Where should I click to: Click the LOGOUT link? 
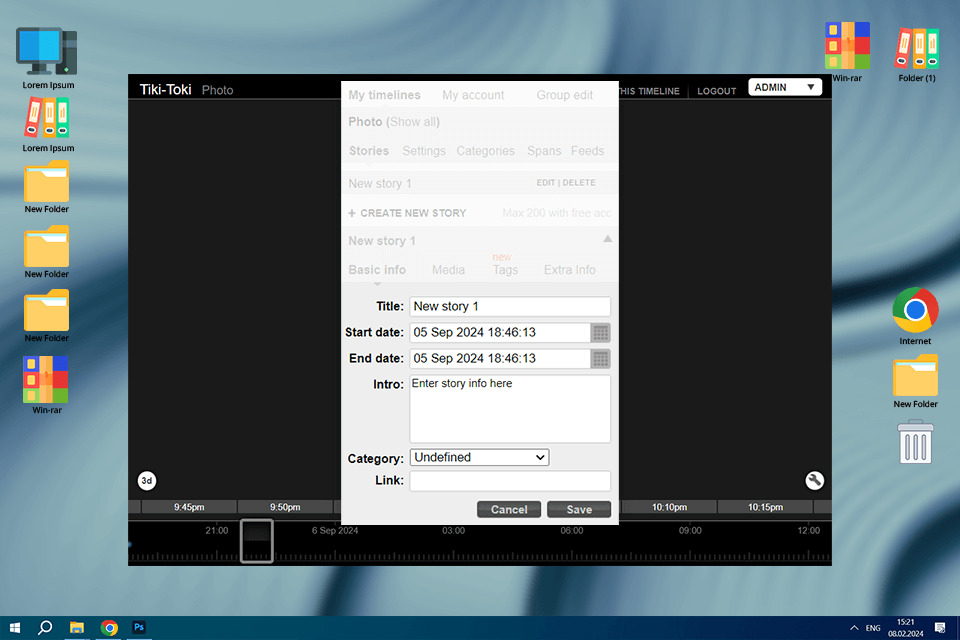click(716, 91)
